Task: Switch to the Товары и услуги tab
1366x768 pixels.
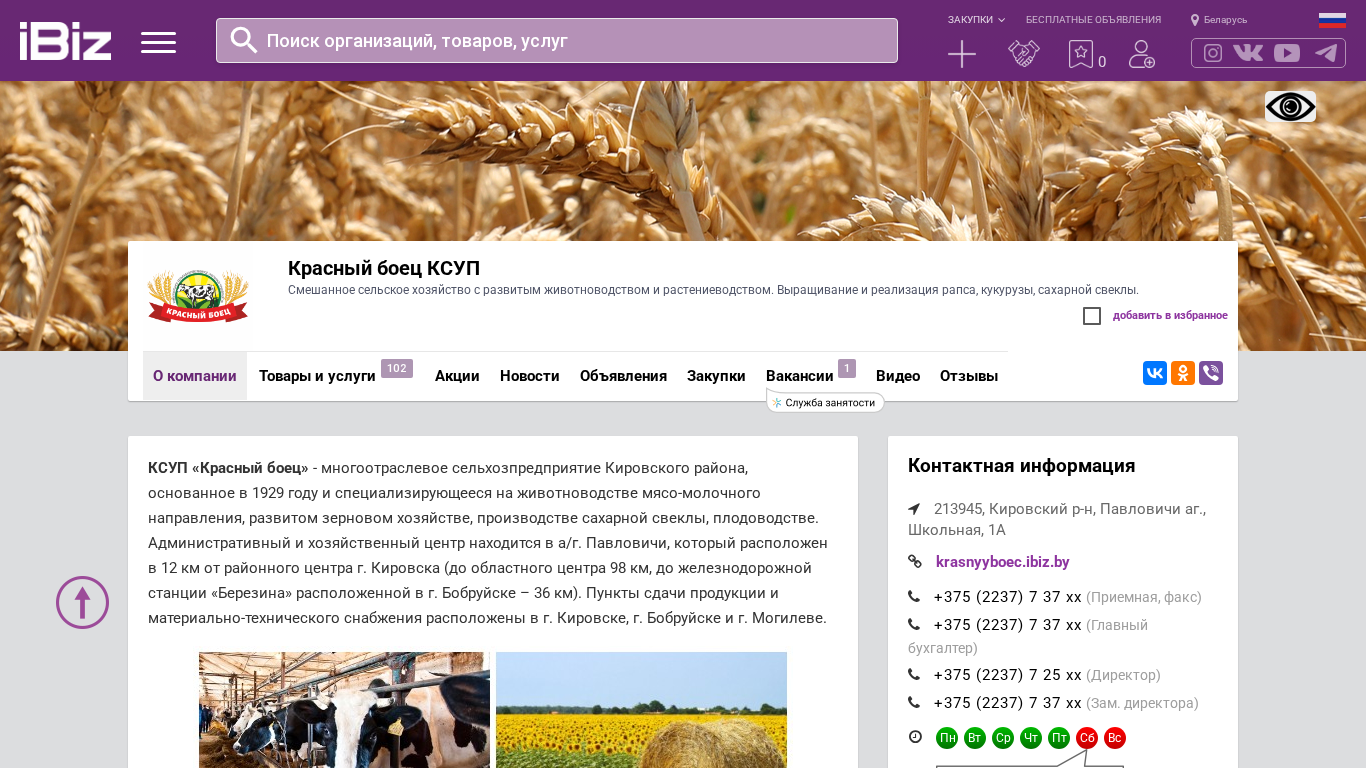Action: click(x=317, y=376)
